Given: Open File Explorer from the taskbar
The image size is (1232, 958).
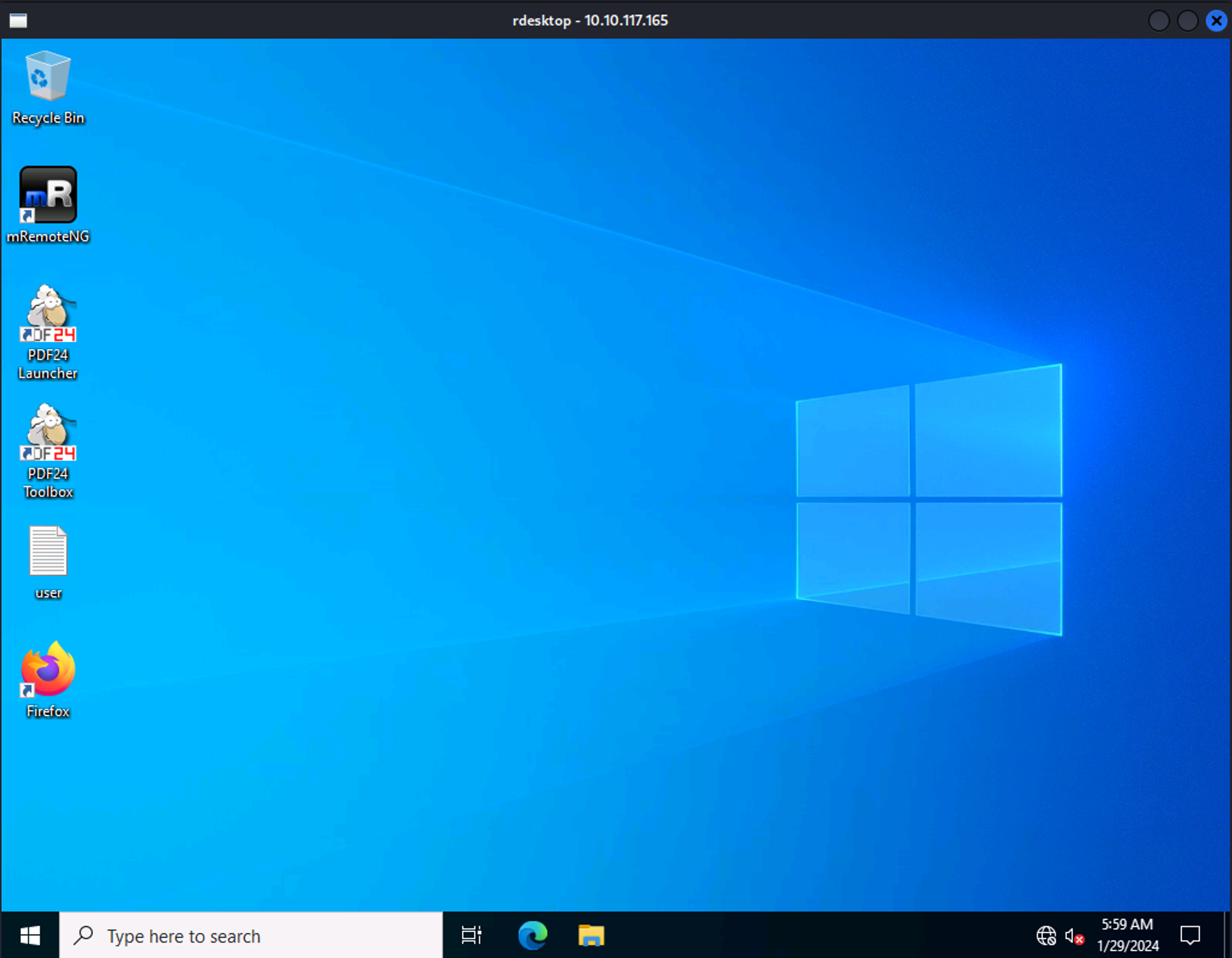Looking at the screenshot, I should [x=591, y=936].
